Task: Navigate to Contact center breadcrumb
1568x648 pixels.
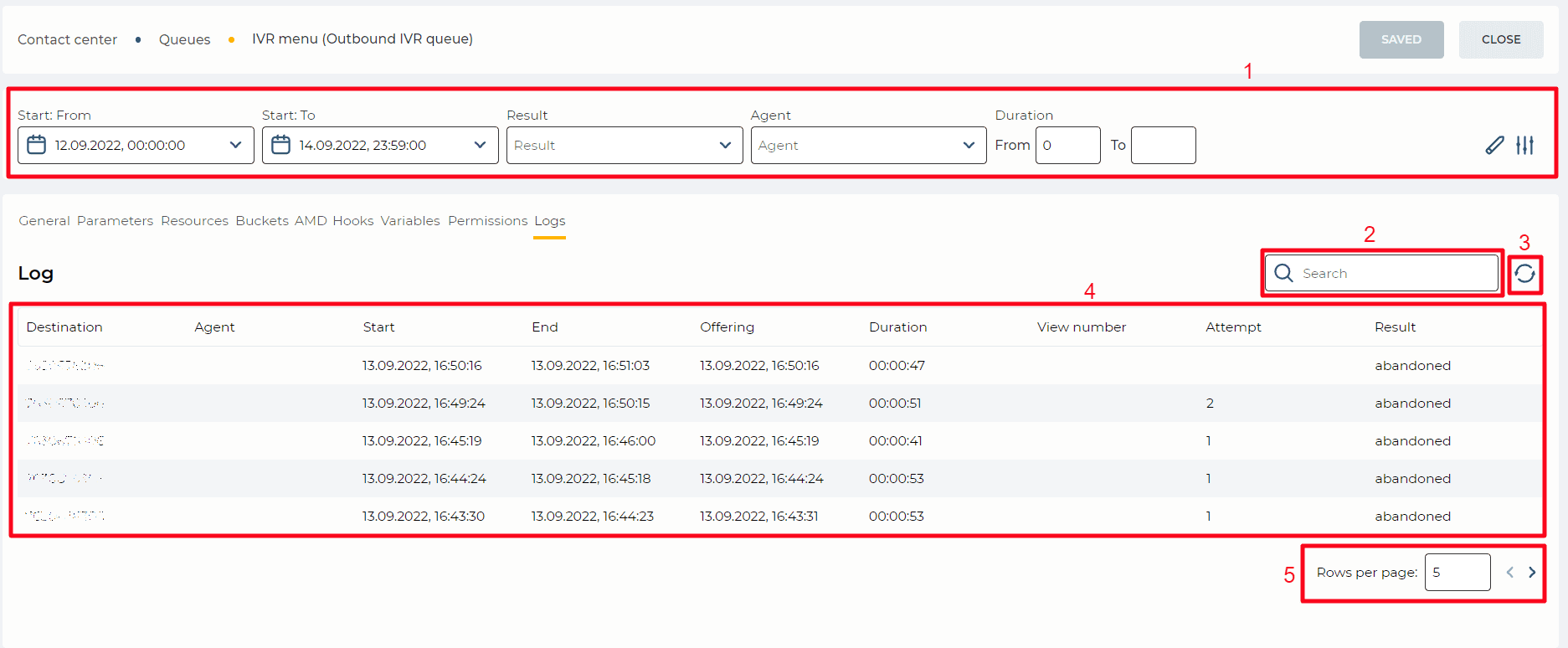Action: click(x=68, y=39)
